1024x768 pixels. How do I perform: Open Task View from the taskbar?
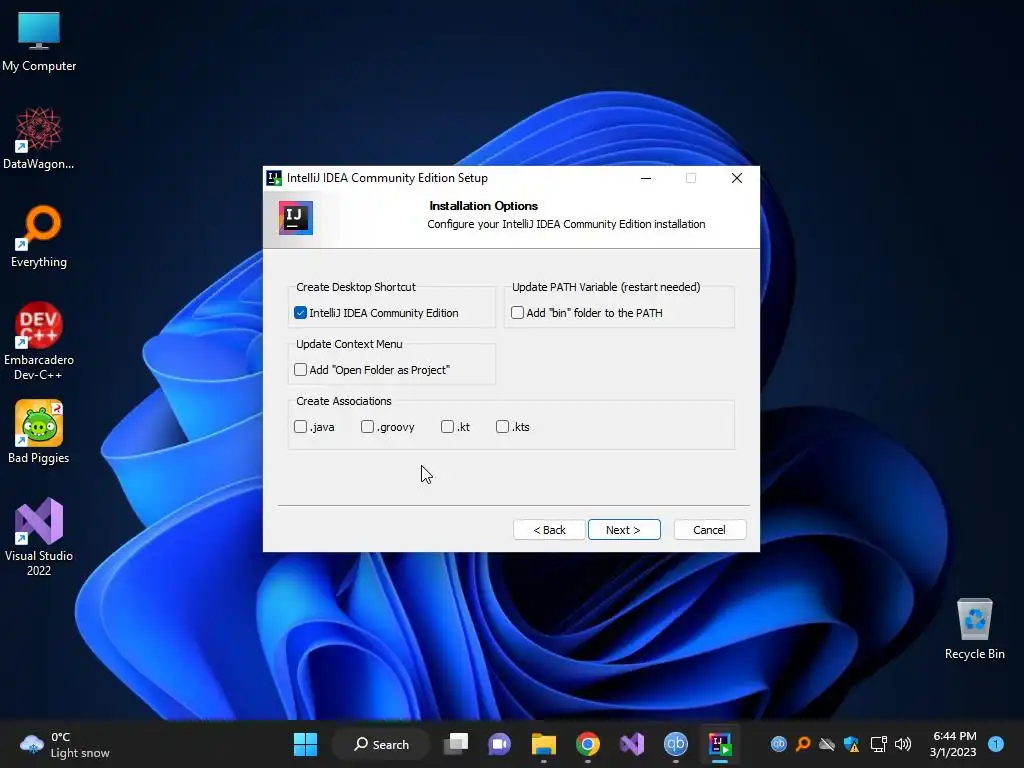tap(456, 744)
